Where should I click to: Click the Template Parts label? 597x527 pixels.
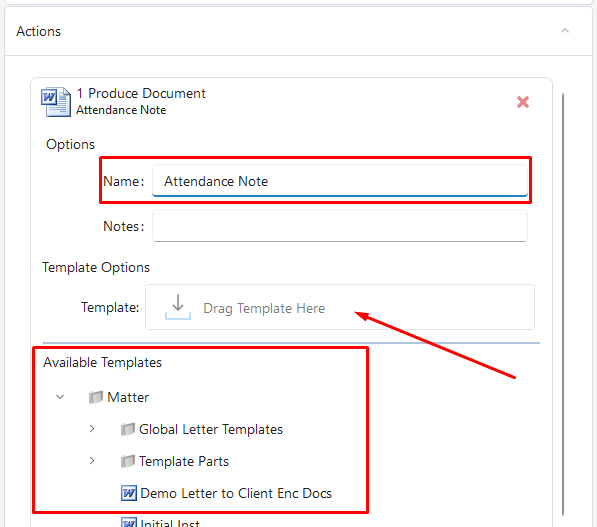pyautogui.click(x=184, y=461)
